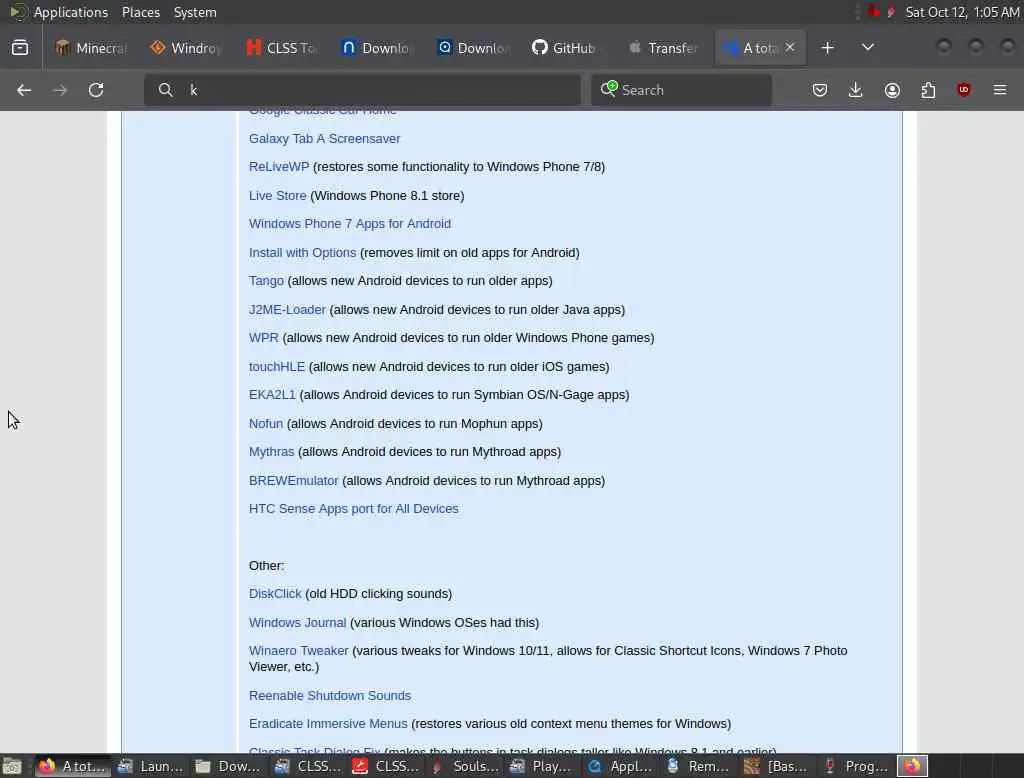The image size is (1024, 778).
Task: Open the Places menu
Action: click(141, 12)
